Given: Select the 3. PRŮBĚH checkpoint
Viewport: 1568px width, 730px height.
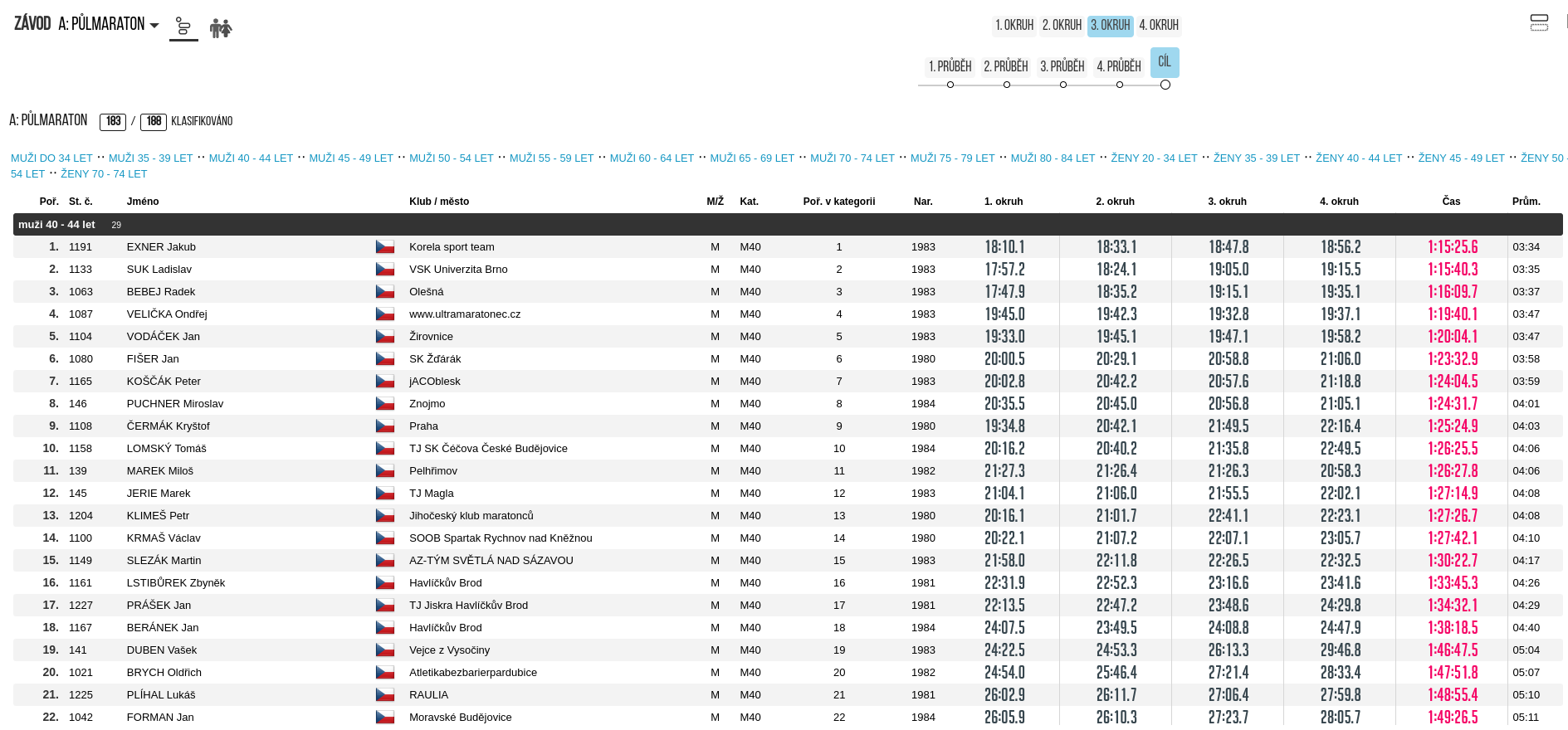Looking at the screenshot, I should pyautogui.click(x=1062, y=66).
